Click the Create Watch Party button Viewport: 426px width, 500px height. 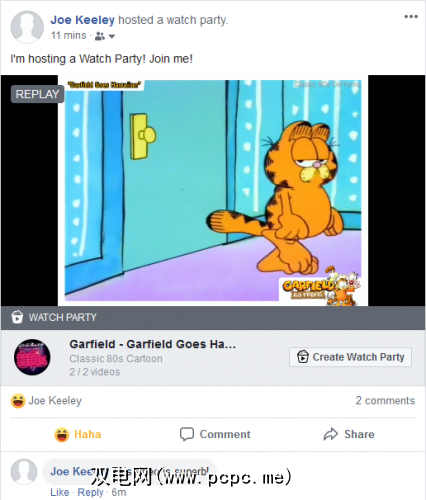tap(350, 357)
